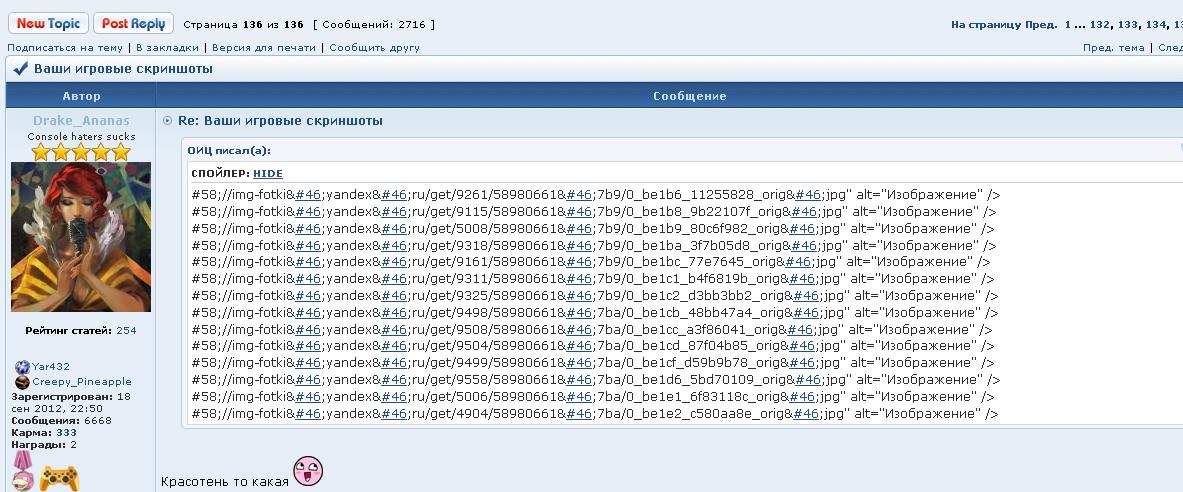Collapse the spoiler with the HIDE link
Image resolution: width=1183 pixels, height=492 pixels.
(268, 173)
